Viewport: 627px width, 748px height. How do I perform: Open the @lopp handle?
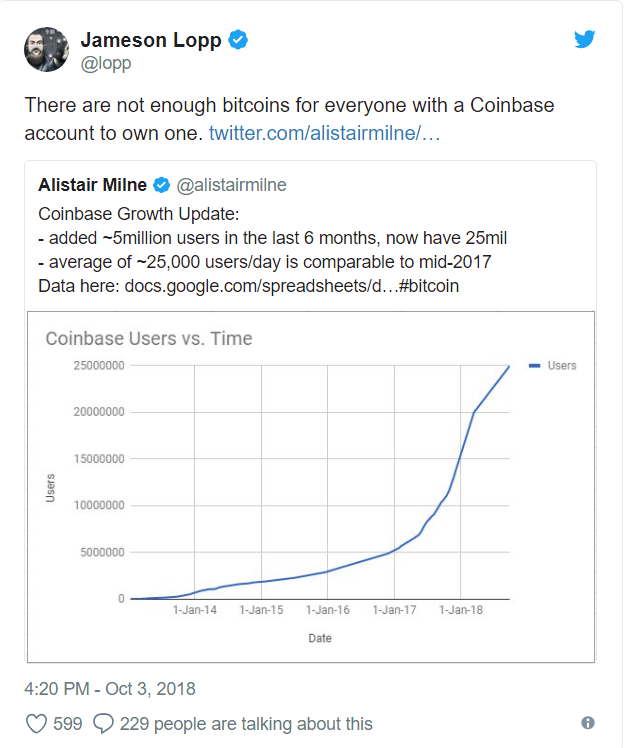(x=106, y=63)
